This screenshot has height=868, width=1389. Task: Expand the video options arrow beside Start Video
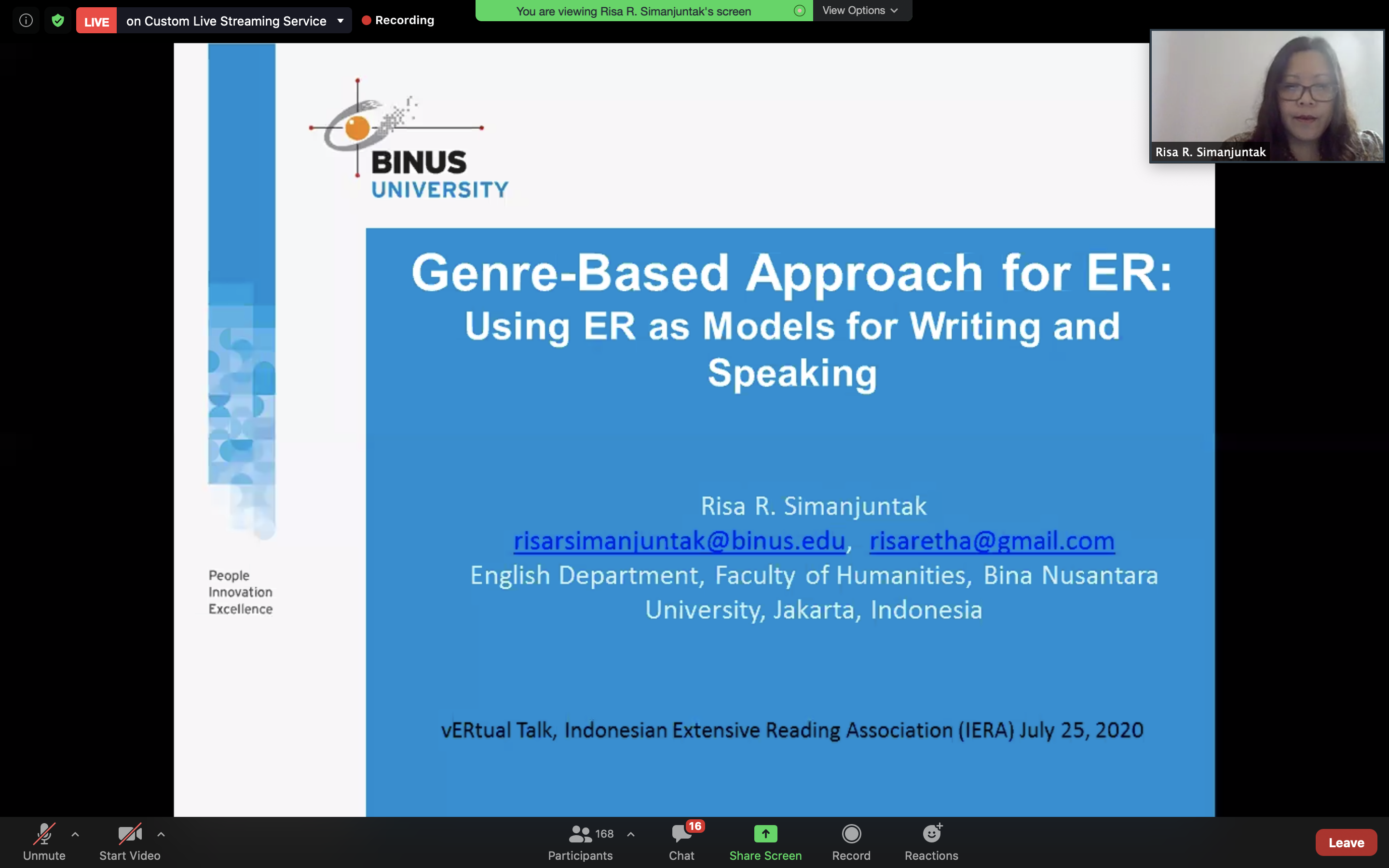pos(161,834)
